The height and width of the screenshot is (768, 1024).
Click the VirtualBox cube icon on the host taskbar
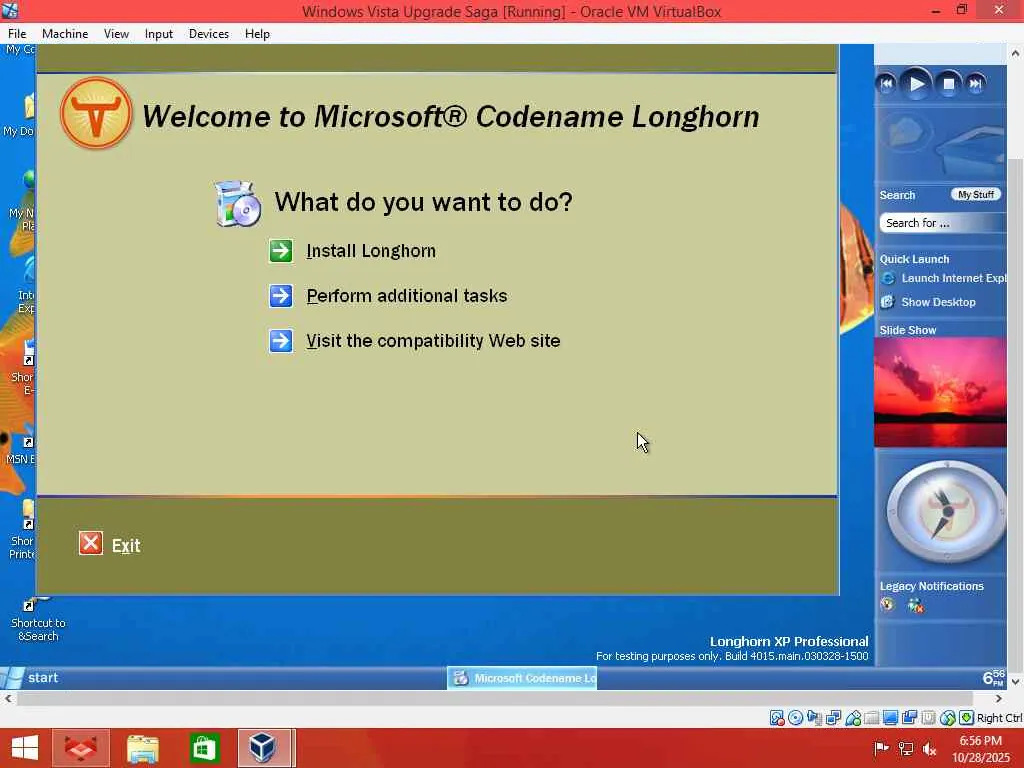click(264, 748)
